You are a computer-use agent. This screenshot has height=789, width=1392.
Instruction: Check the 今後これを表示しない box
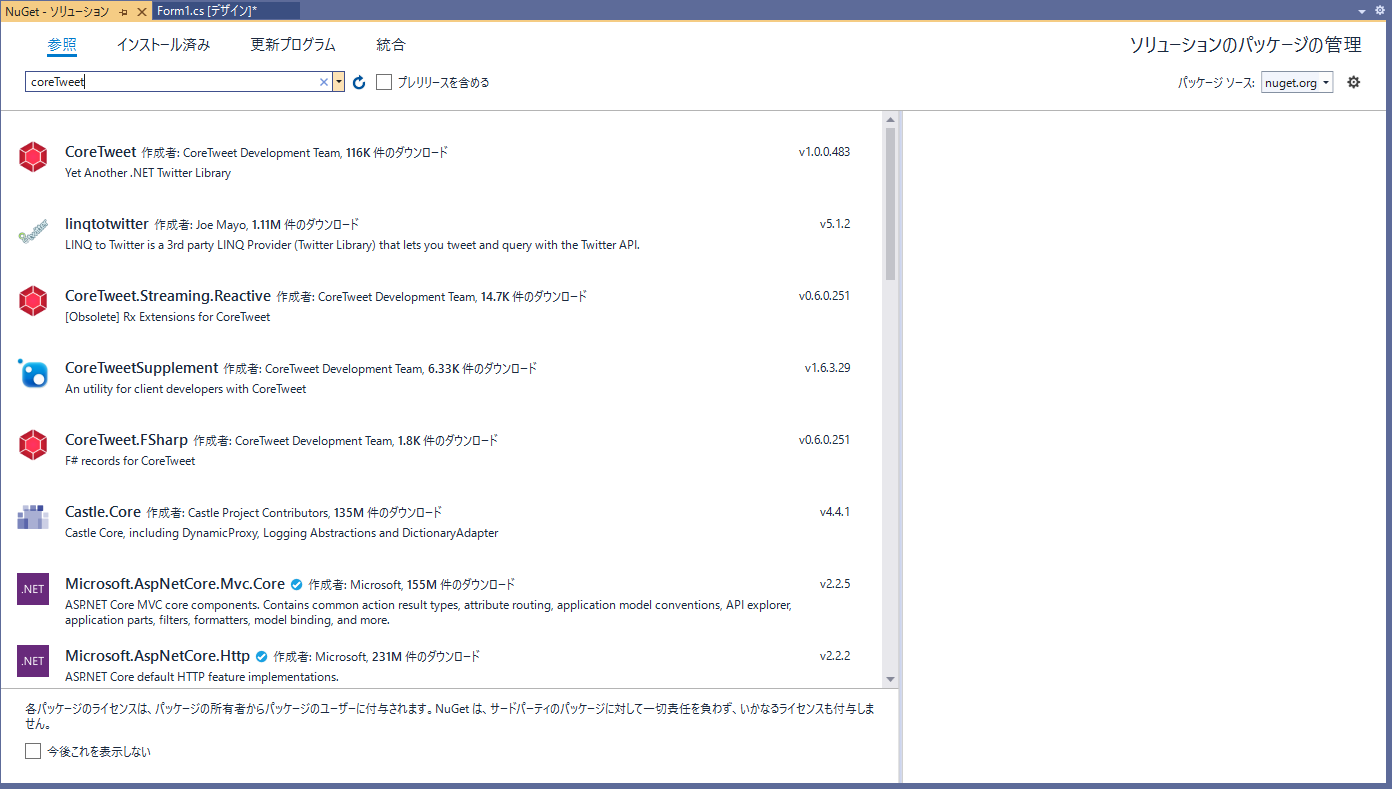click(x=33, y=751)
